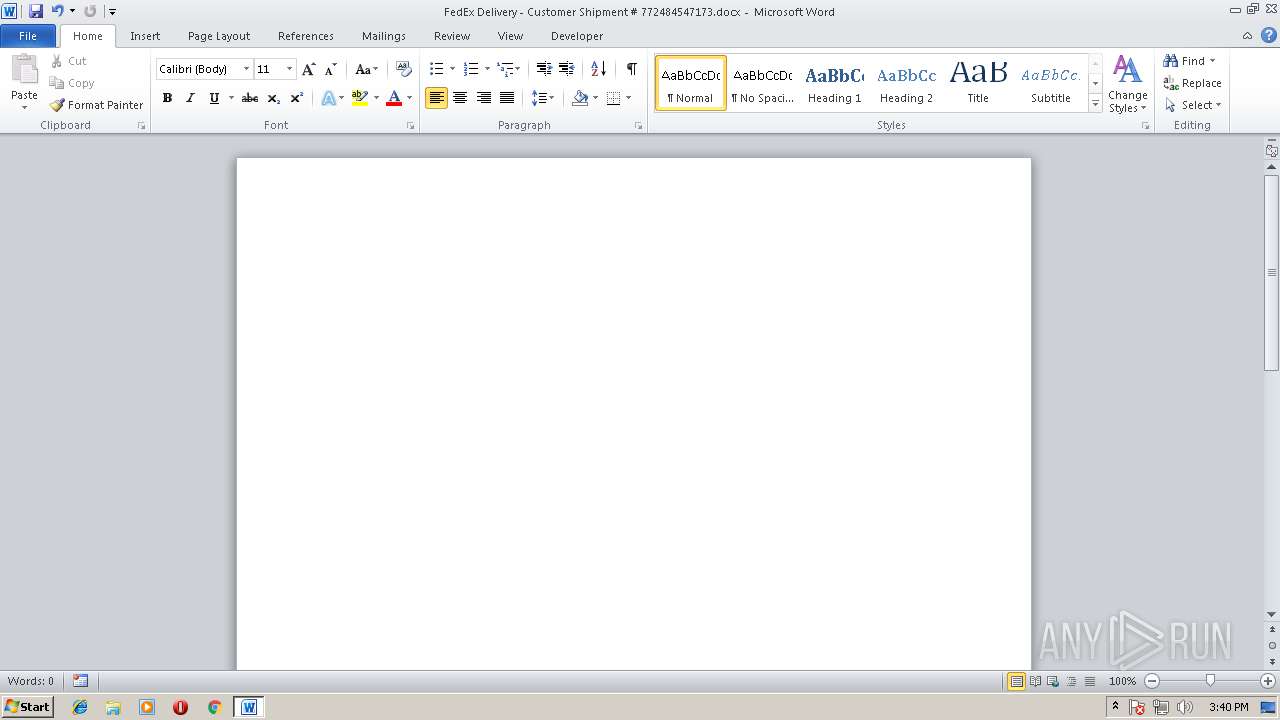Center align the paragraph
1280x720 pixels.
click(x=460, y=98)
